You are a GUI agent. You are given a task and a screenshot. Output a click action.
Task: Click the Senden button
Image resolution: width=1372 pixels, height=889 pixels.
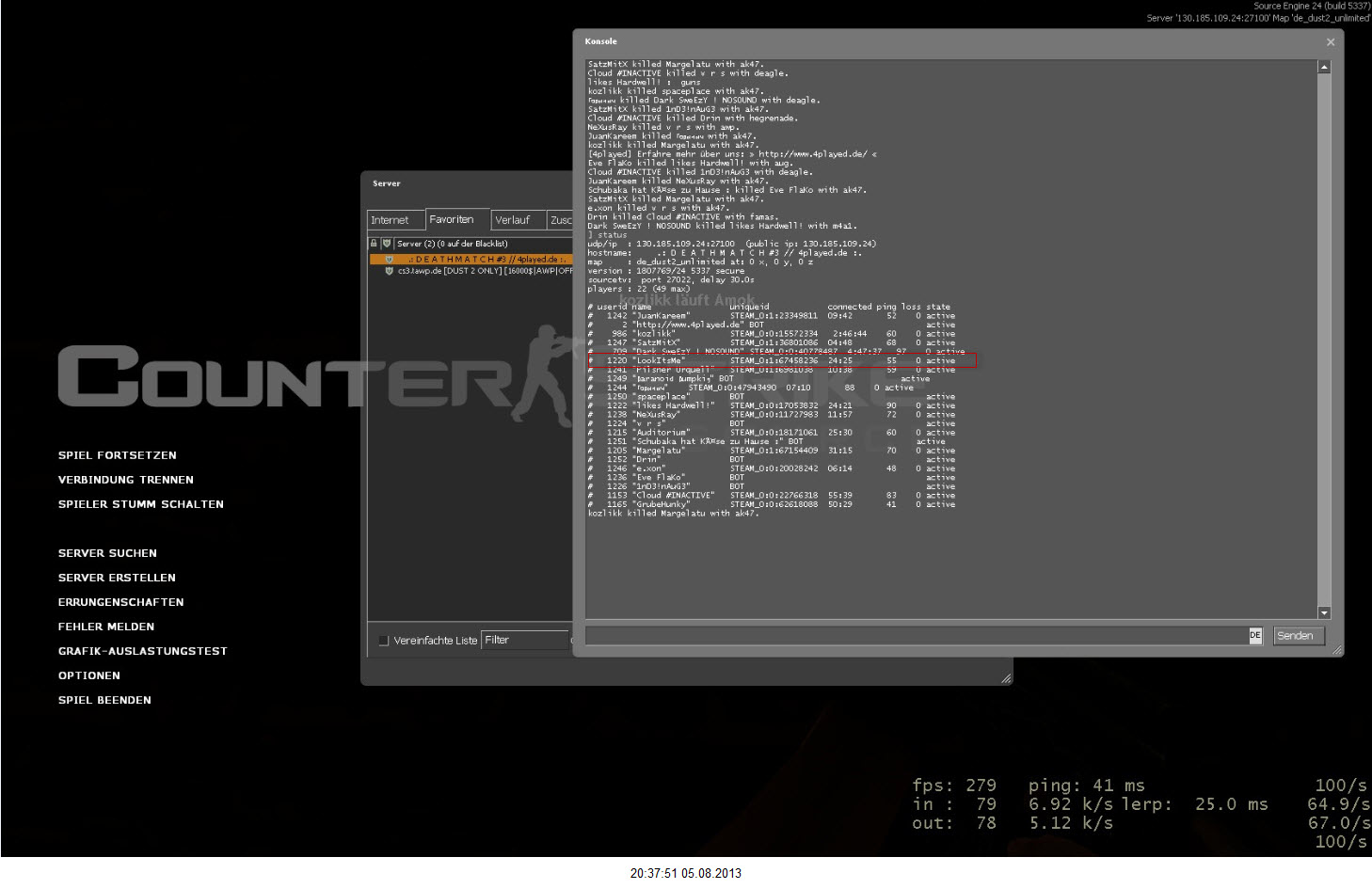point(1299,636)
